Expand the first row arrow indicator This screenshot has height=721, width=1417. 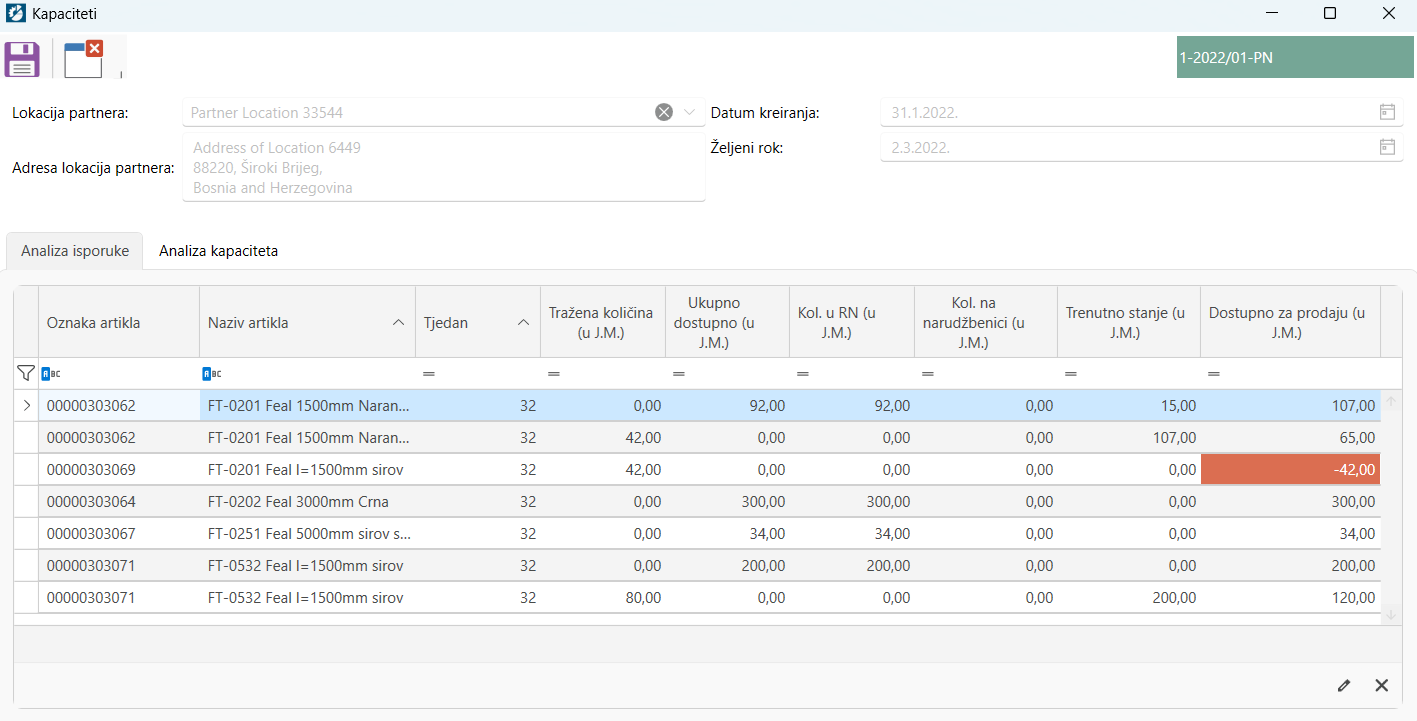[x=26, y=406]
